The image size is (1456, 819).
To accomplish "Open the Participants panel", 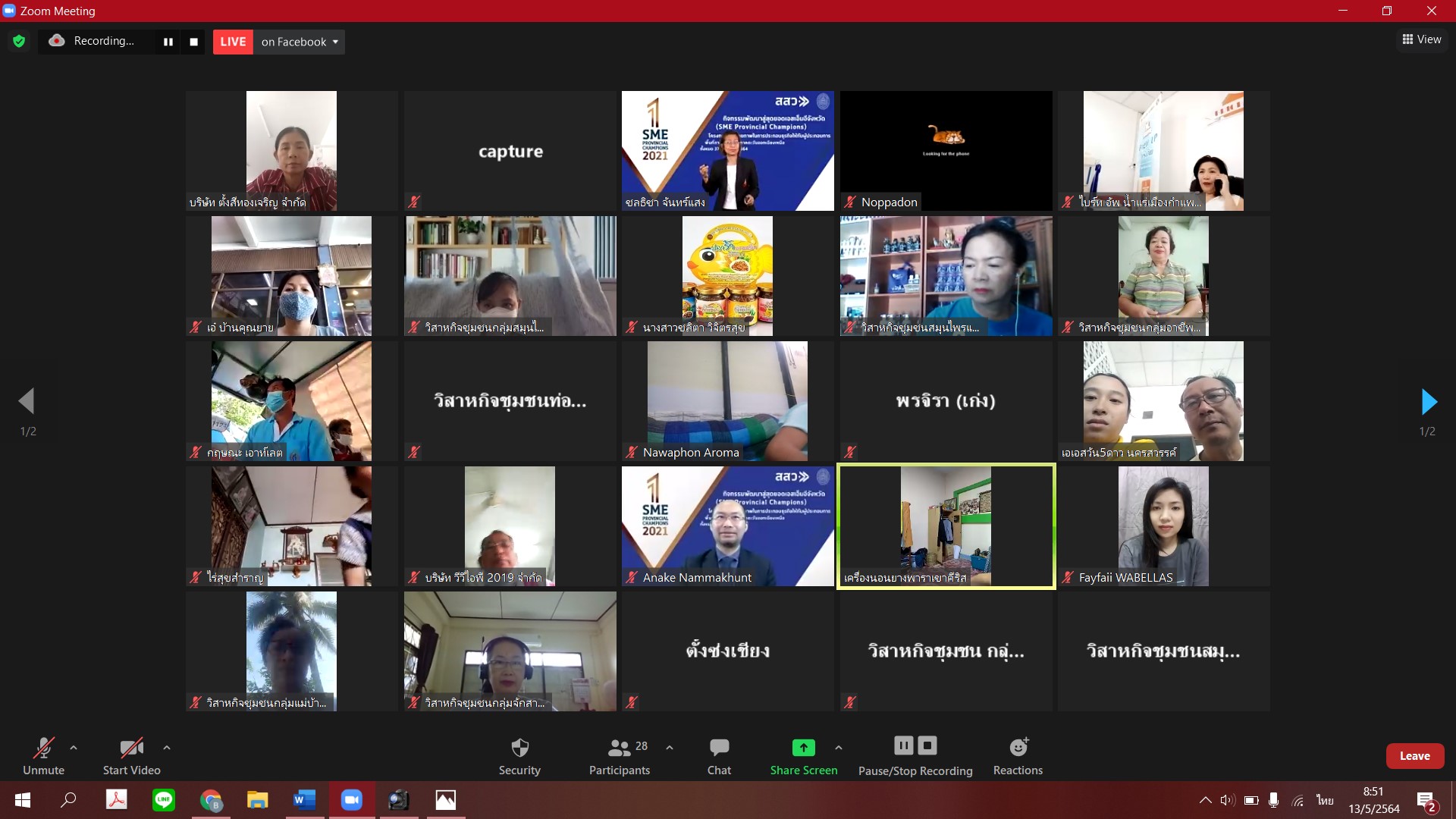I will click(620, 756).
